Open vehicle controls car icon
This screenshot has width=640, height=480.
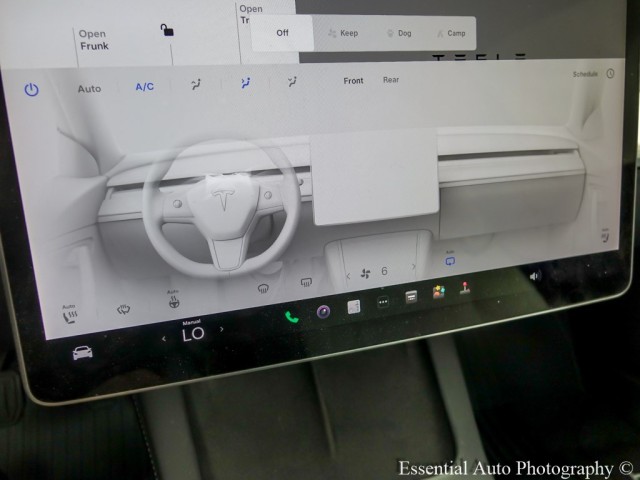coord(82,352)
